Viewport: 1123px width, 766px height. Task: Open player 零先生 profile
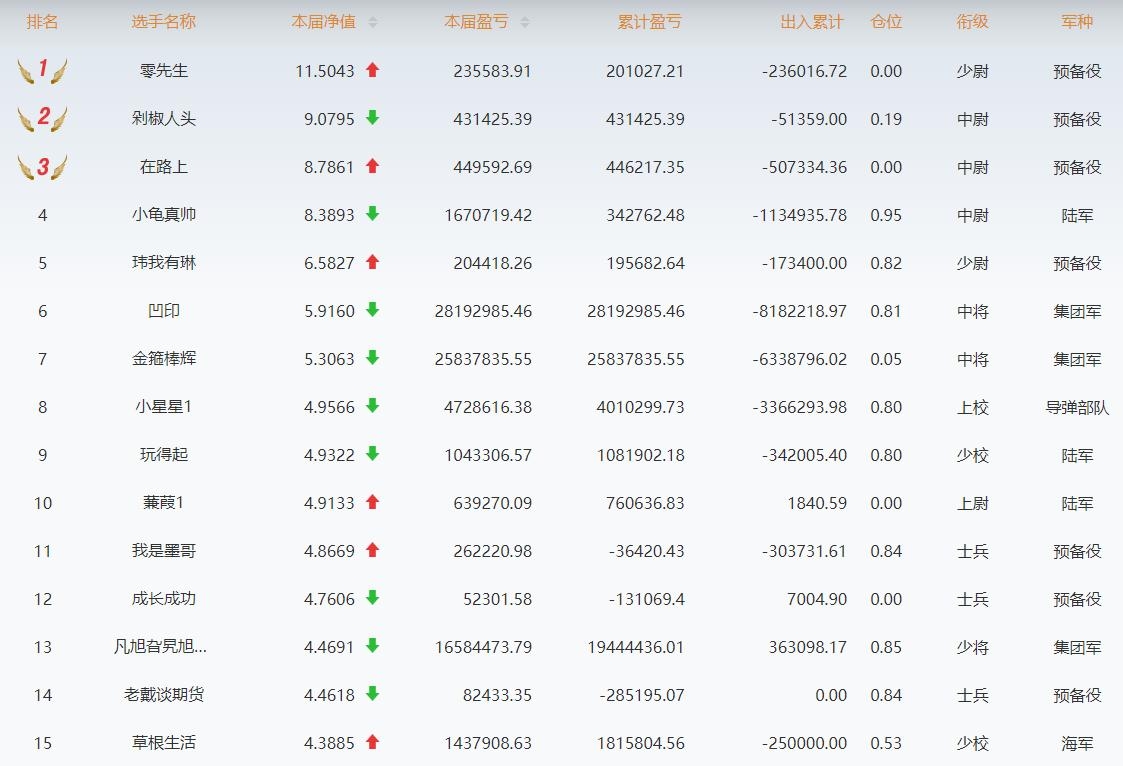(163, 71)
